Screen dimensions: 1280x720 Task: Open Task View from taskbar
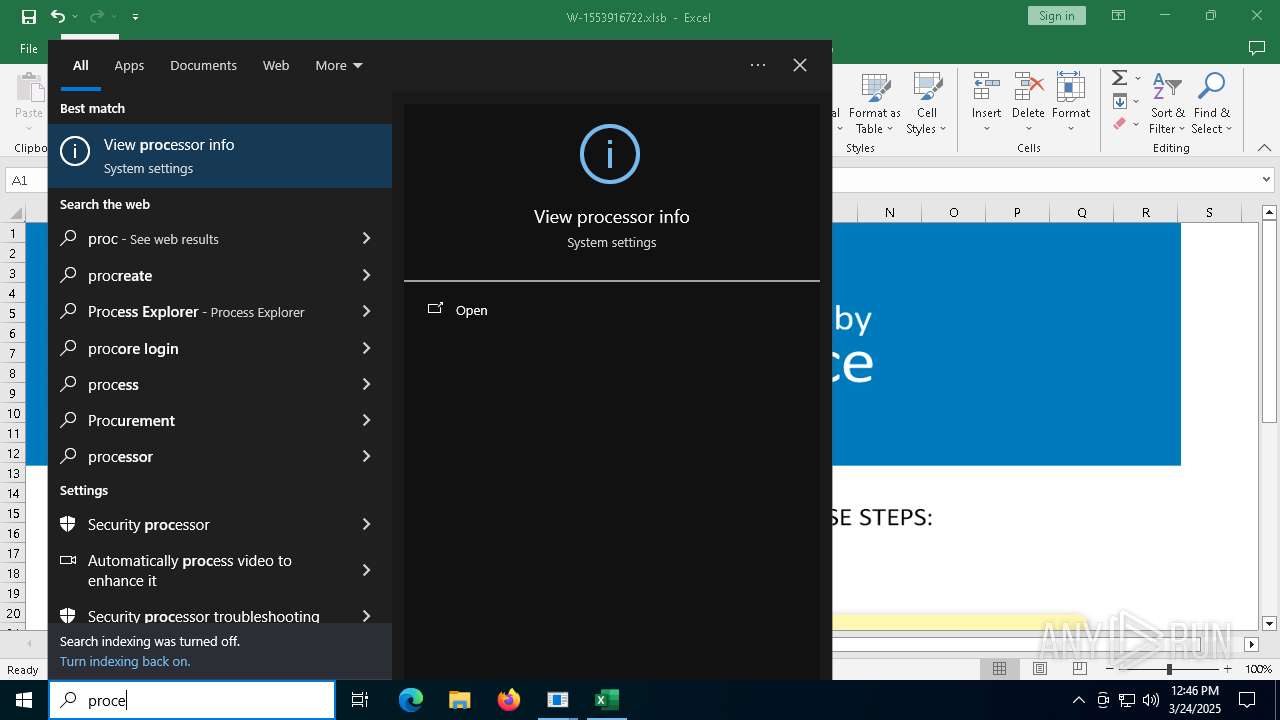click(x=360, y=700)
